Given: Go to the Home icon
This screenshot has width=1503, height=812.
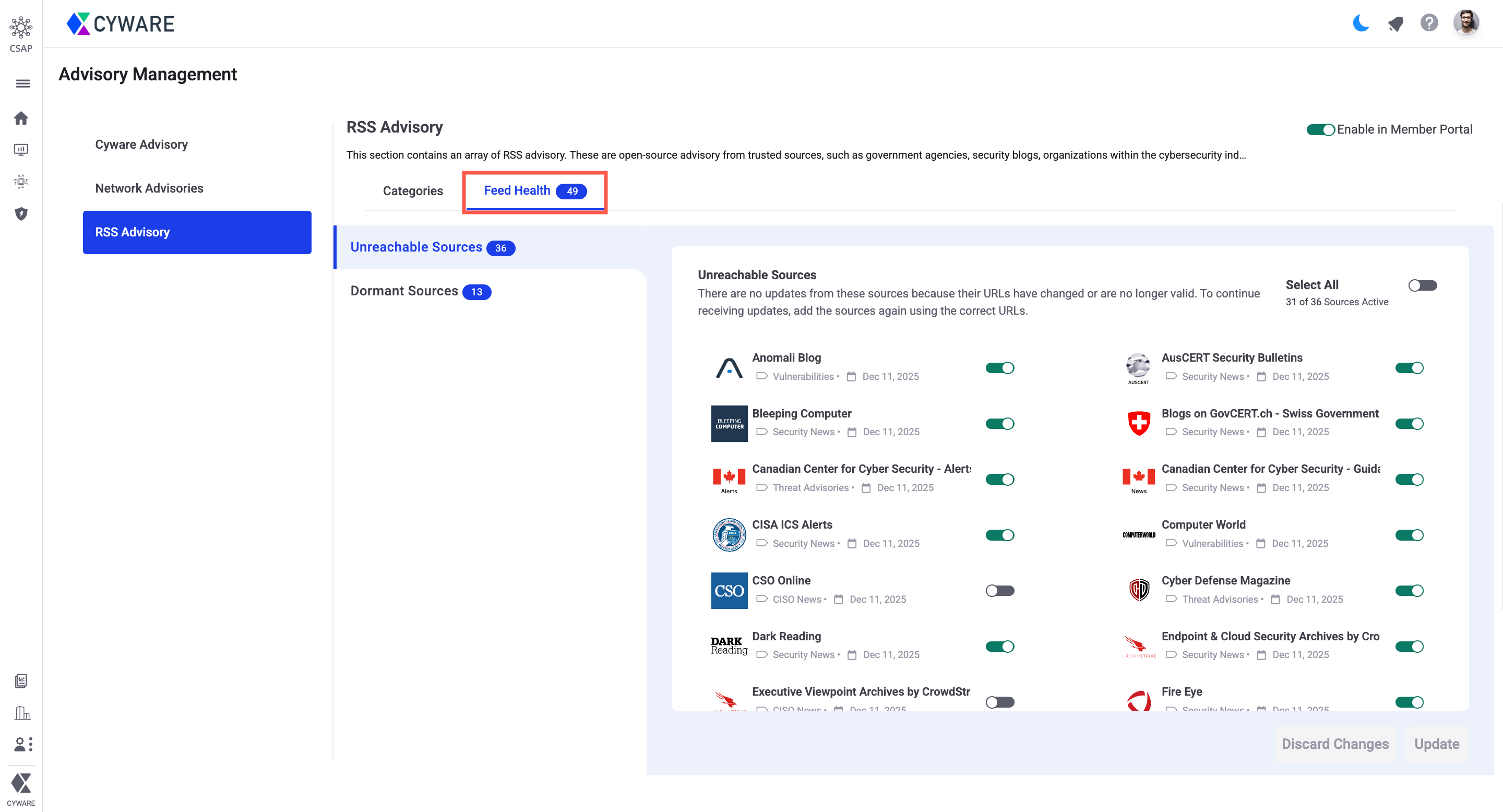Looking at the screenshot, I should coord(21,118).
